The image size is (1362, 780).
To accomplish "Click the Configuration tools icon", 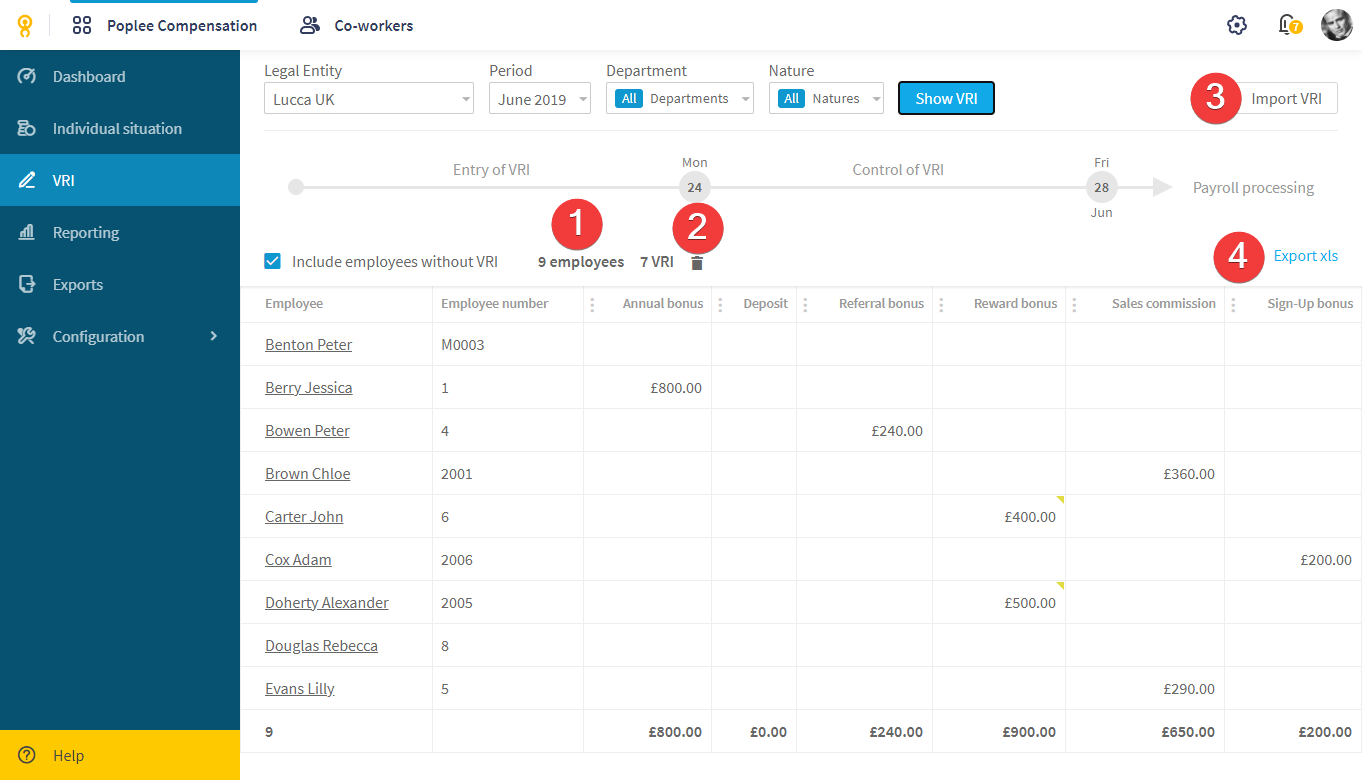I will pyautogui.click(x=27, y=336).
